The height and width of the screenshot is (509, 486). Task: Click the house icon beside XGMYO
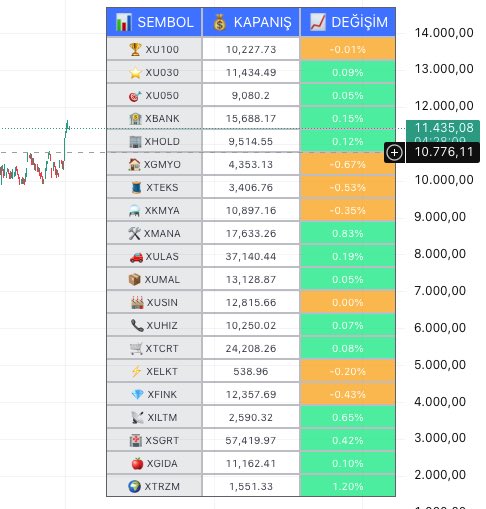click(134, 164)
